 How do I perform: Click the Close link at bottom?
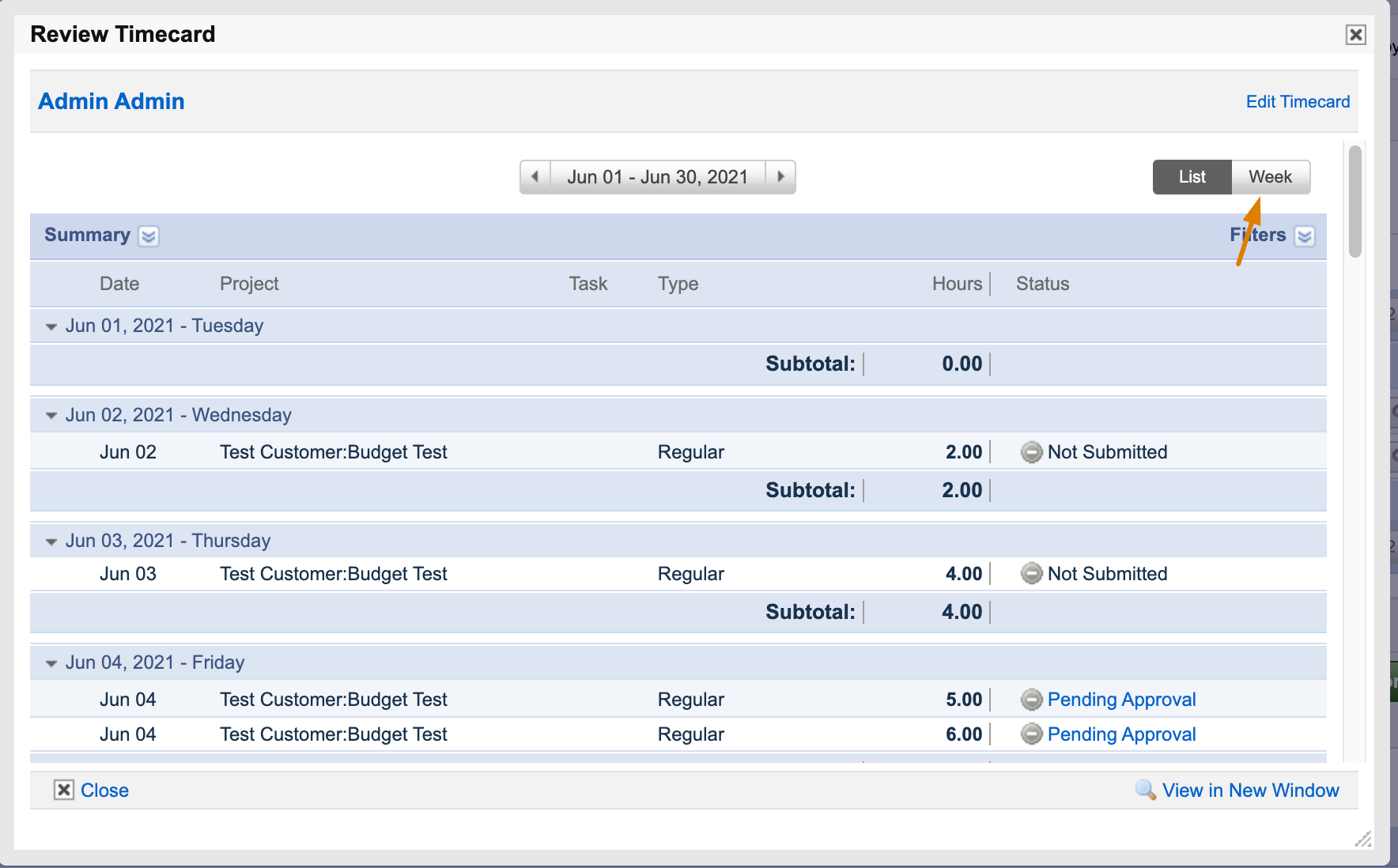(x=104, y=791)
